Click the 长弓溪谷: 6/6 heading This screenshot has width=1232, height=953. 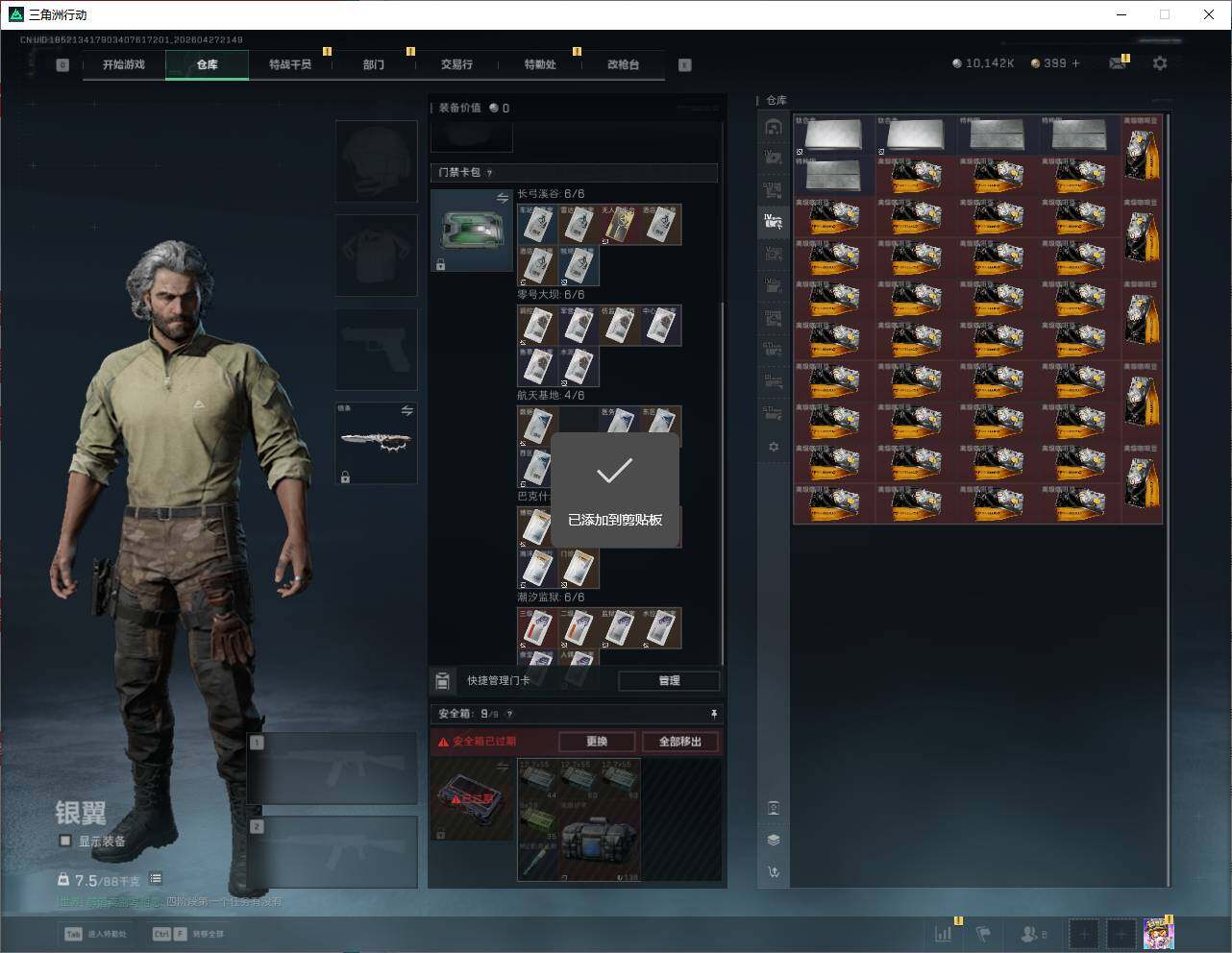click(x=551, y=194)
